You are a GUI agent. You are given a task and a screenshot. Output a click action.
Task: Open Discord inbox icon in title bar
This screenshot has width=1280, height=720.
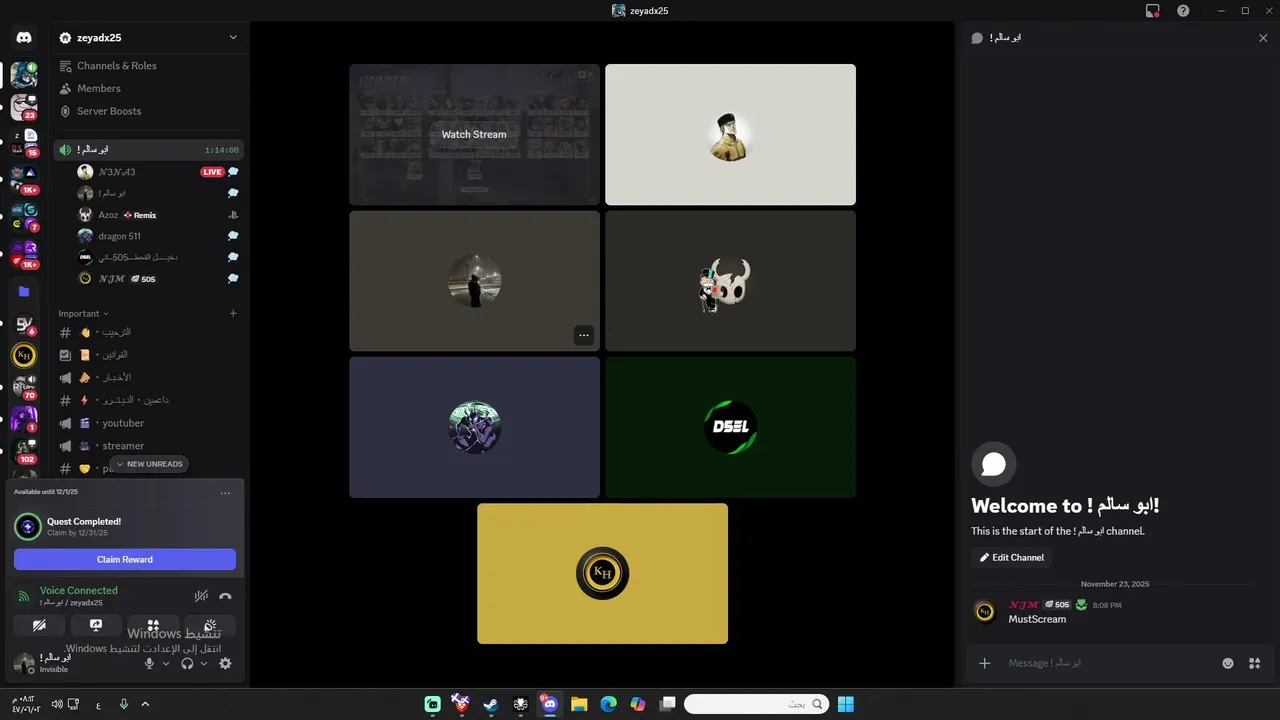click(1153, 11)
